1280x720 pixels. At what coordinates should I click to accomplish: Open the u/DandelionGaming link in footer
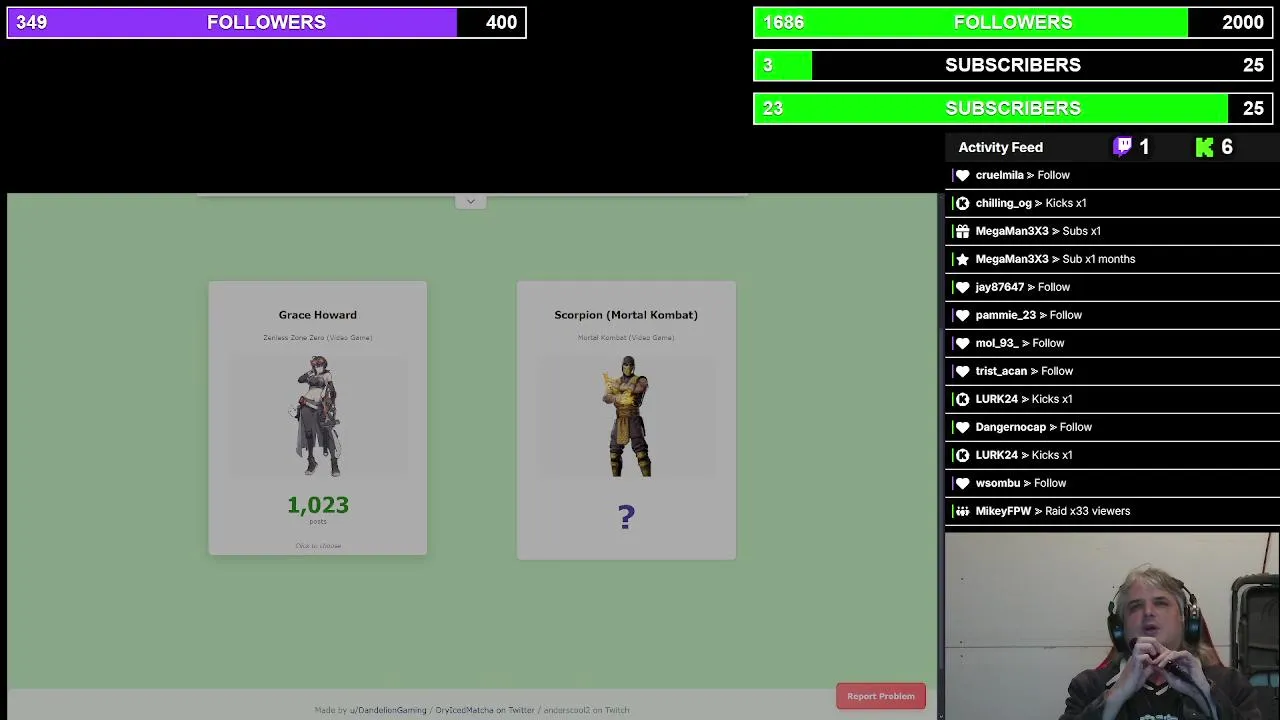tap(388, 710)
